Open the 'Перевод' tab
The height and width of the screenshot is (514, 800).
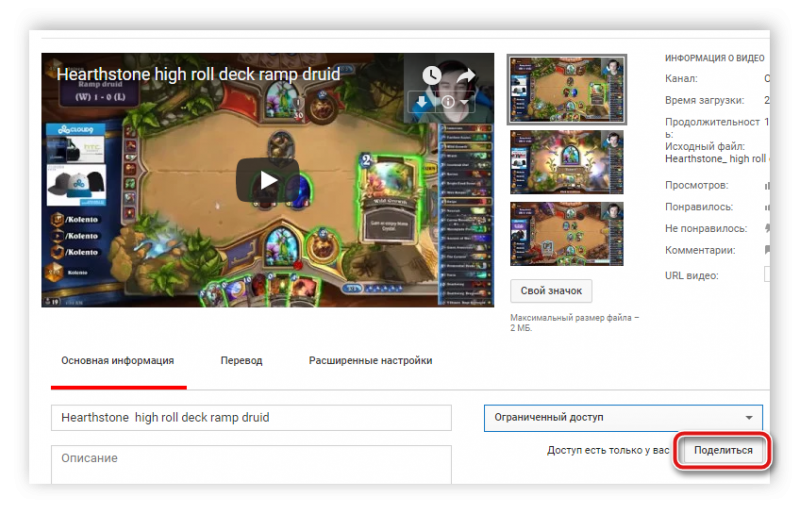(241, 360)
